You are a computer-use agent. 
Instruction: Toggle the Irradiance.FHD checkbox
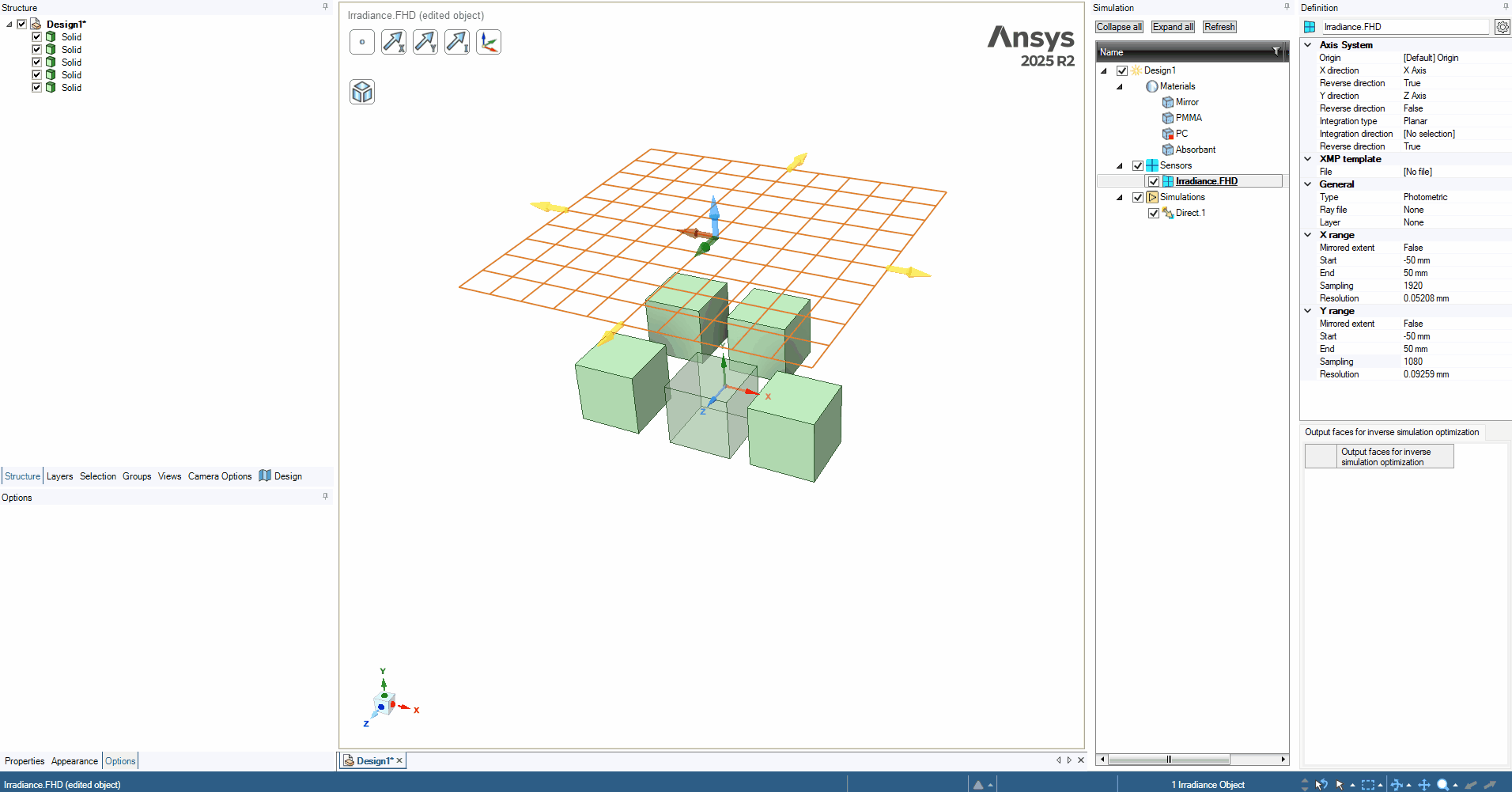1154,181
